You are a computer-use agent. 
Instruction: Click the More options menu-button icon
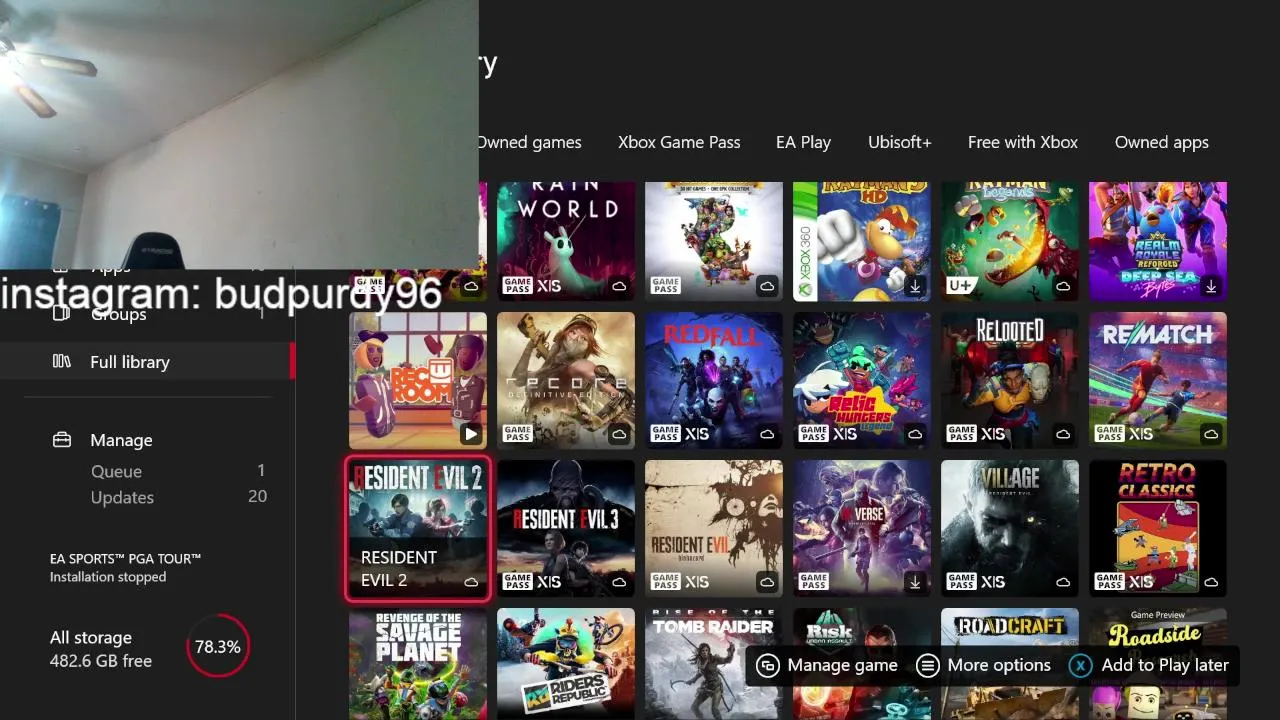928,665
